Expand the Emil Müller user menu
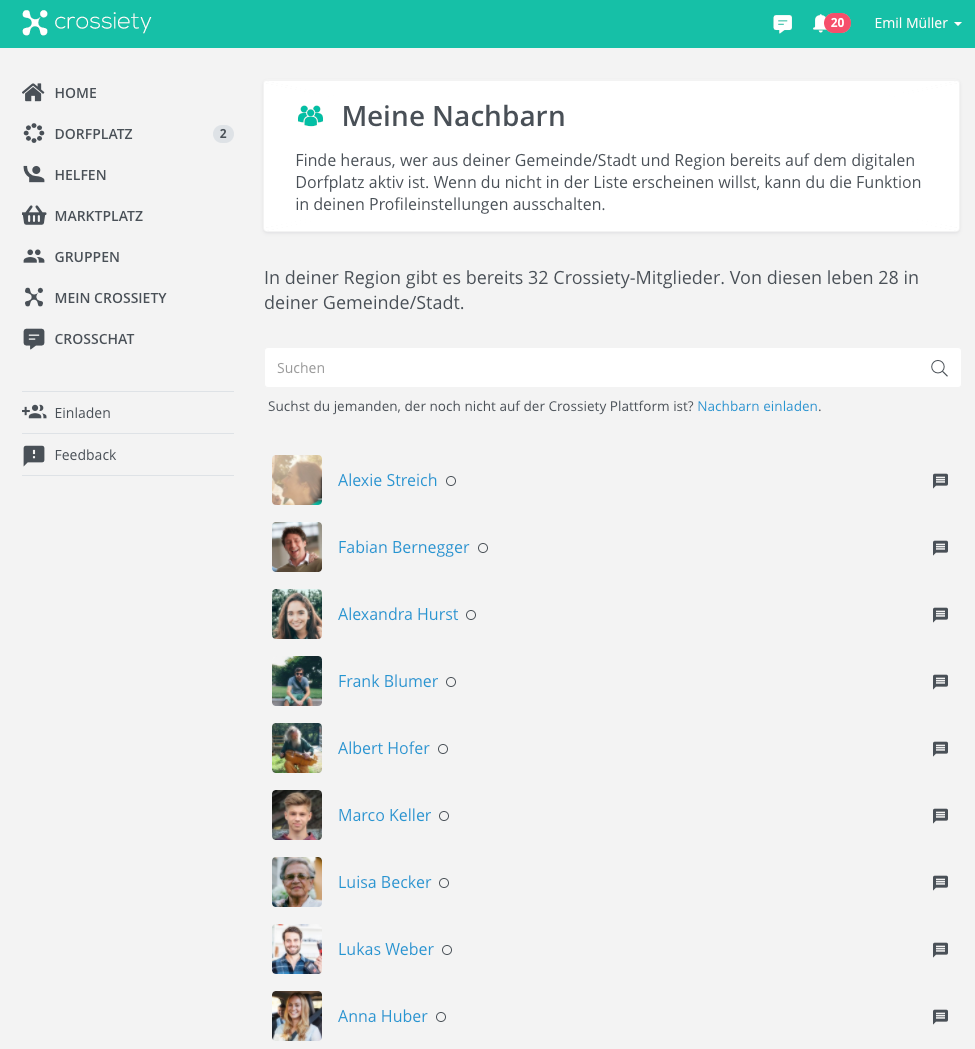Image resolution: width=975 pixels, height=1049 pixels. coord(917,23)
